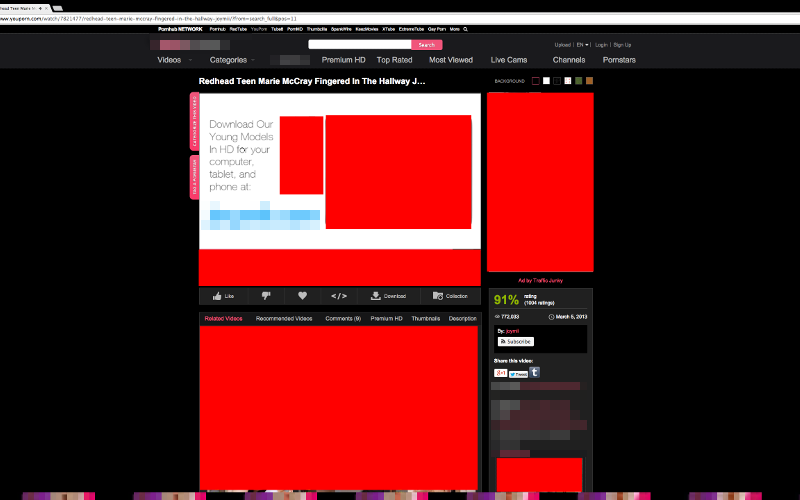The width and height of the screenshot is (800, 500).
Task: Open the embed code icon
Action: [x=339, y=296]
